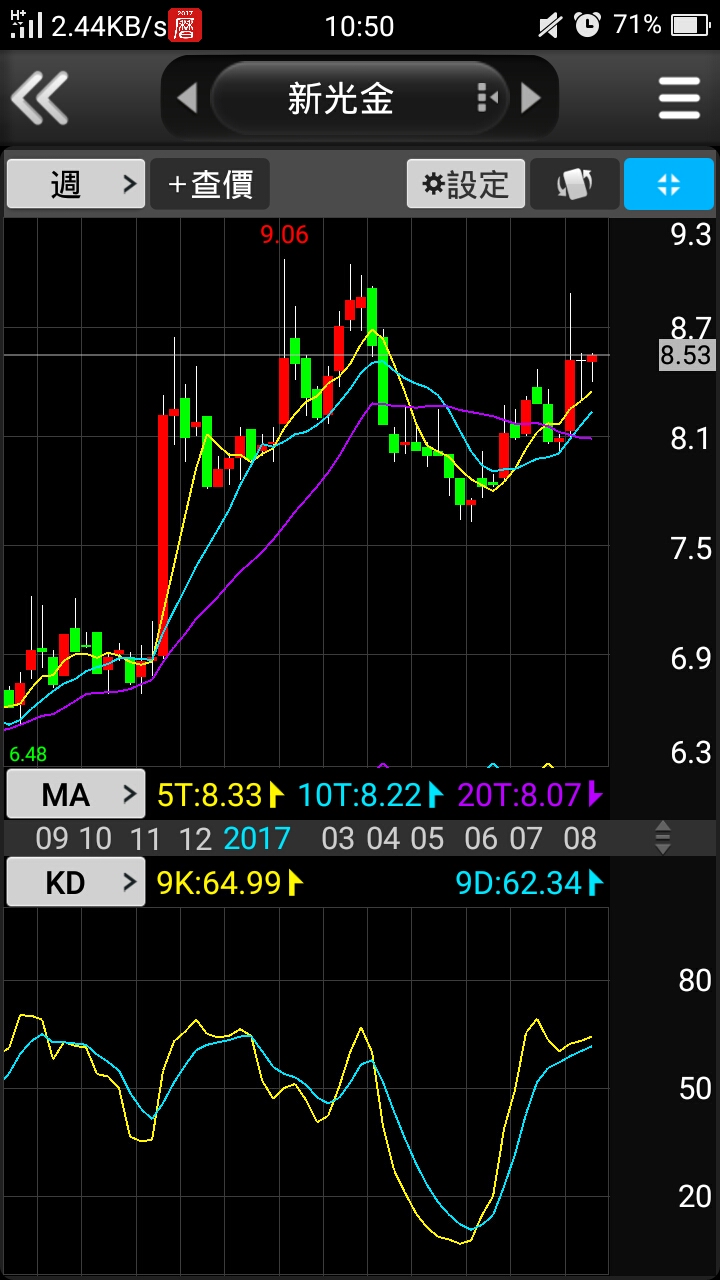Tap the muted sound status icon
Image resolution: width=720 pixels, height=1280 pixels.
coord(549,26)
